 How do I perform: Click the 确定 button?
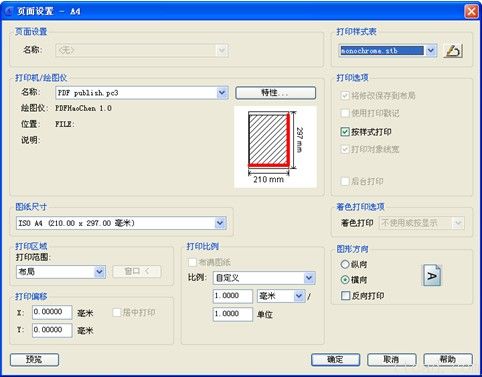(x=335, y=360)
